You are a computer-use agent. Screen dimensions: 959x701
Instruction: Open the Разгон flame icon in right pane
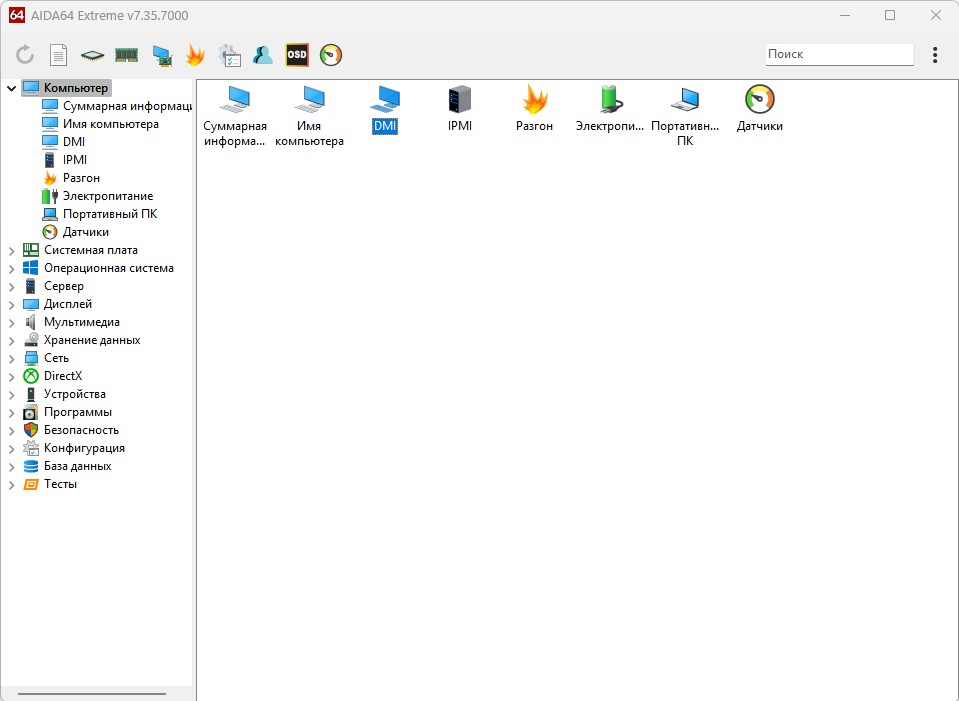point(535,109)
